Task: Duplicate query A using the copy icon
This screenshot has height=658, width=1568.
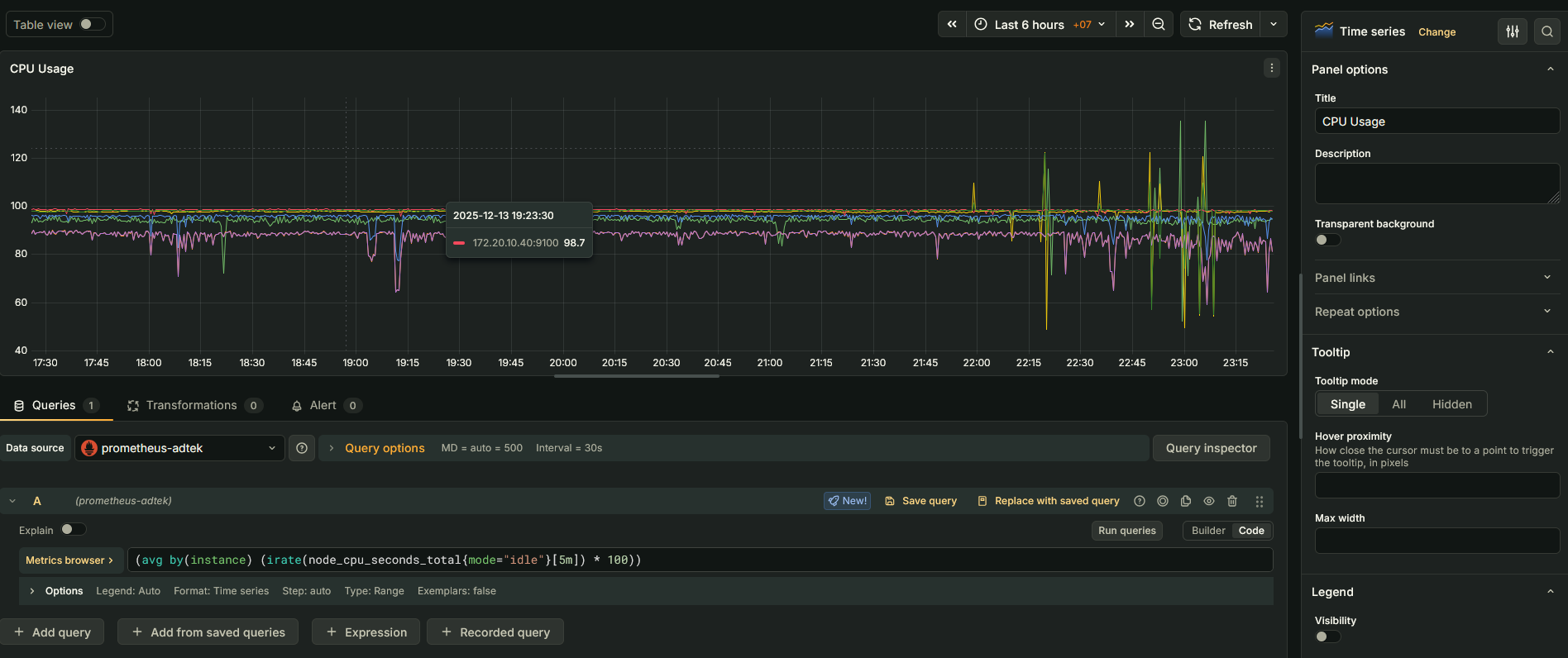Action: [x=1186, y=501]
